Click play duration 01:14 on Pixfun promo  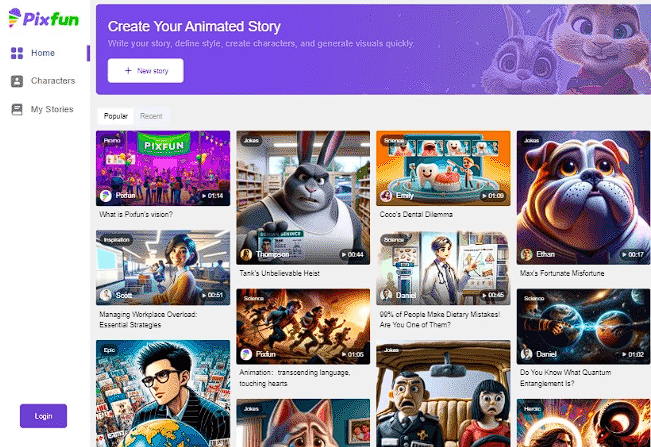pos(213,195)
